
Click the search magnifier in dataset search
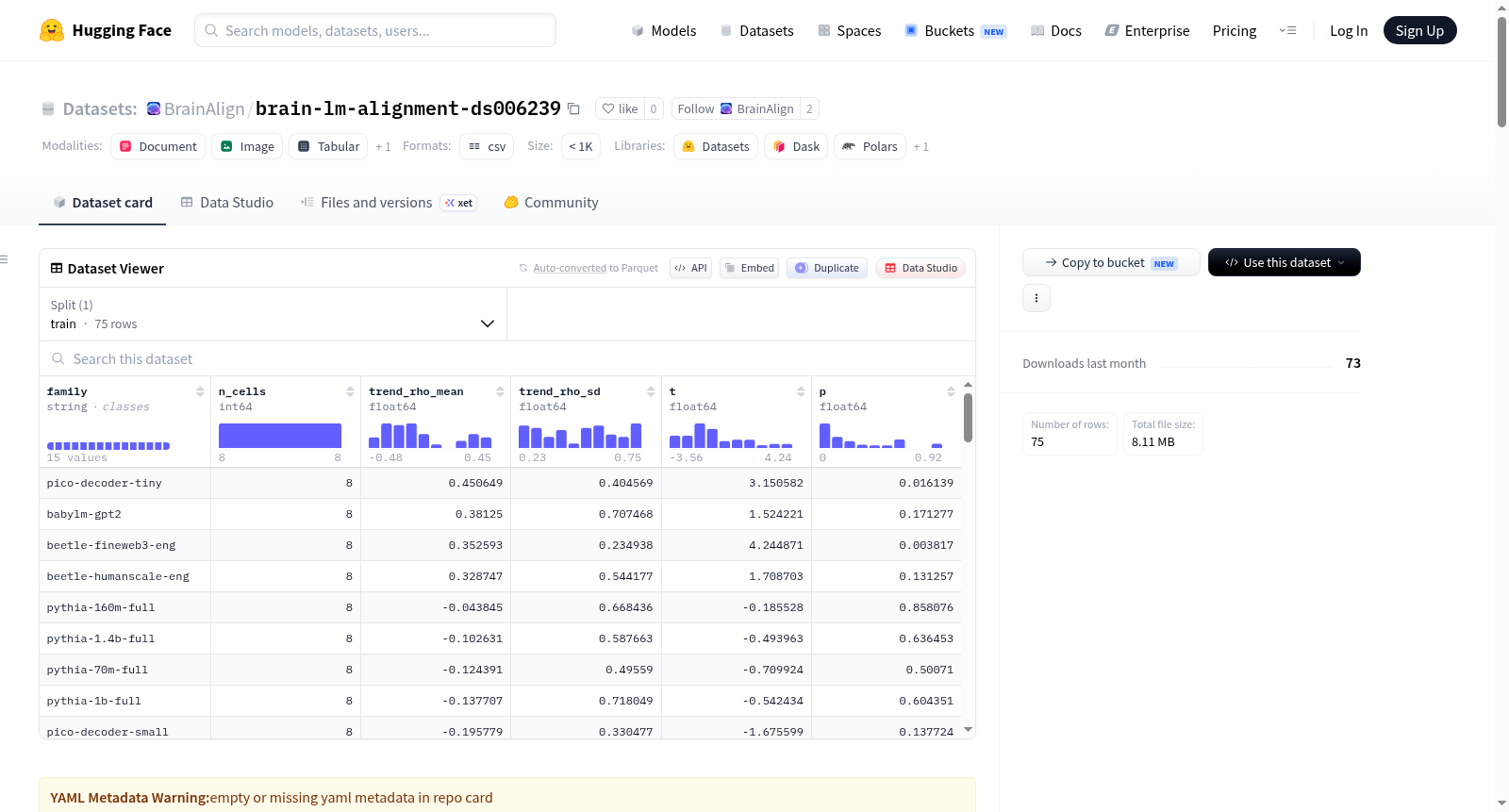coord(58,359)
